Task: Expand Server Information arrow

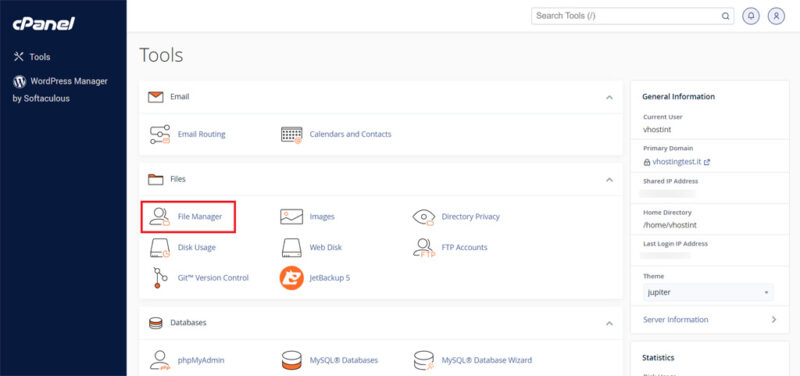Action: pyautogui.click(x=773, y=319)
